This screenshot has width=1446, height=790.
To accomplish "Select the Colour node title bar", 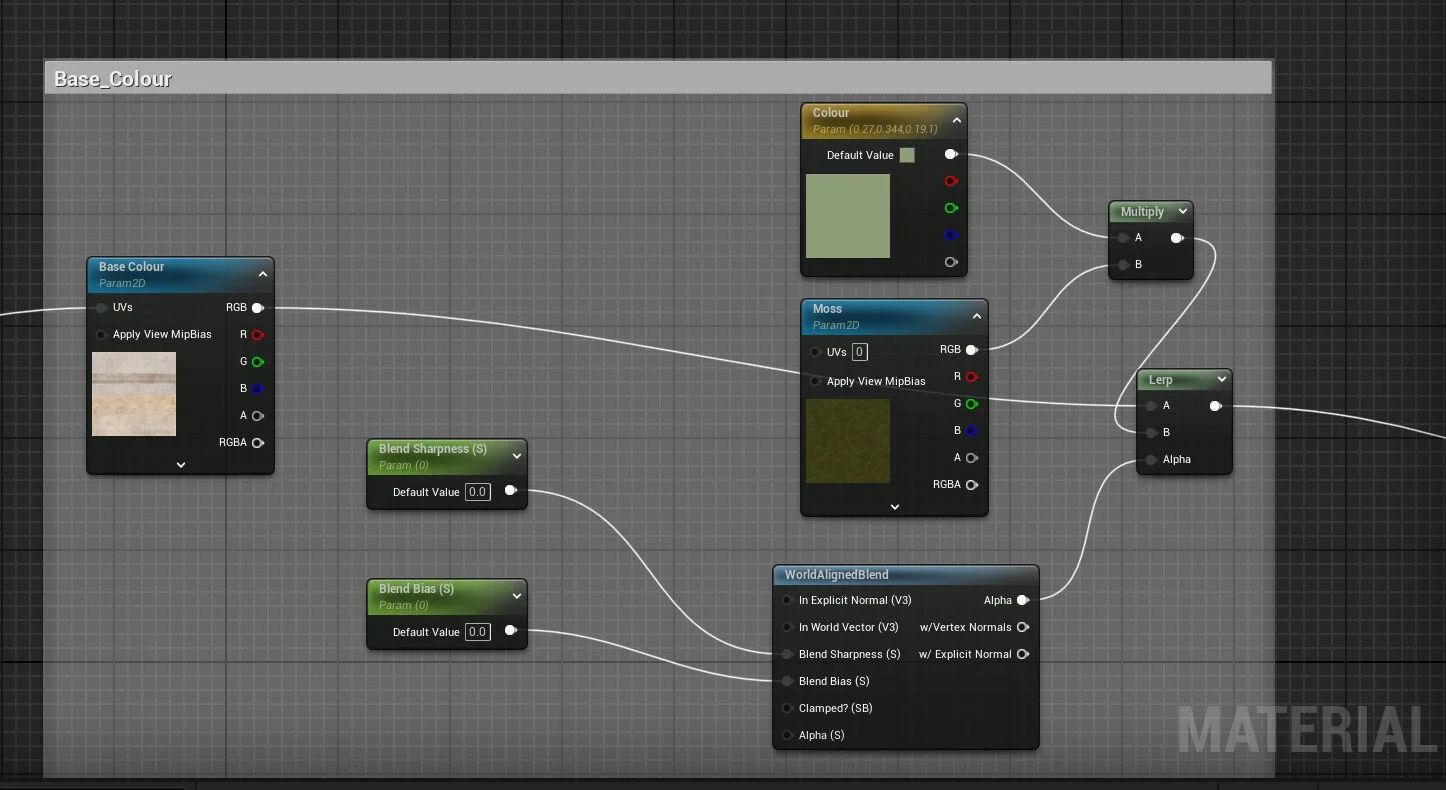I will click(x=884, y=120).
